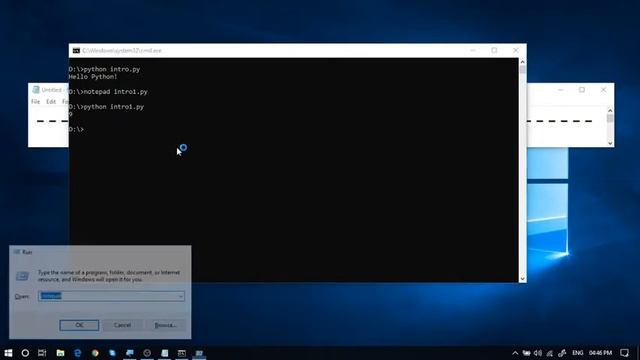
Task: Expand the Open dropdown in Run
Action: (180, 296)
